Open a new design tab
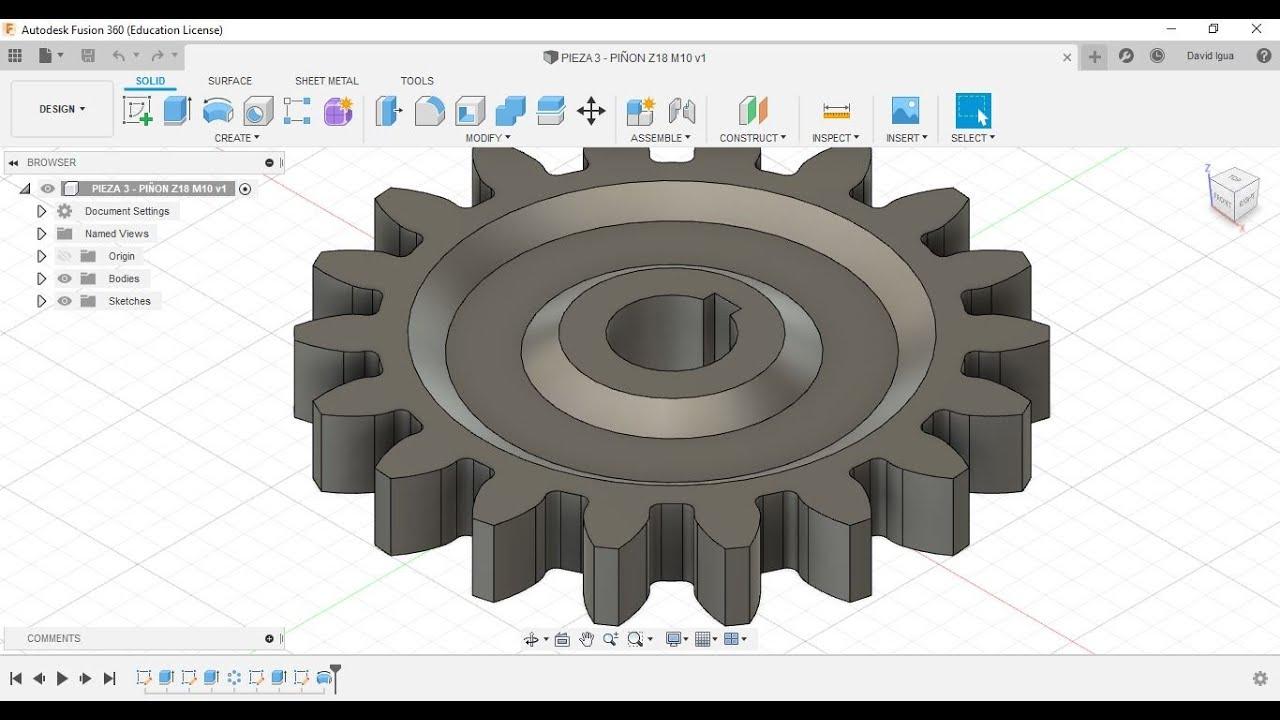This screenshot has height=720, width=1280. [1095, 56]
